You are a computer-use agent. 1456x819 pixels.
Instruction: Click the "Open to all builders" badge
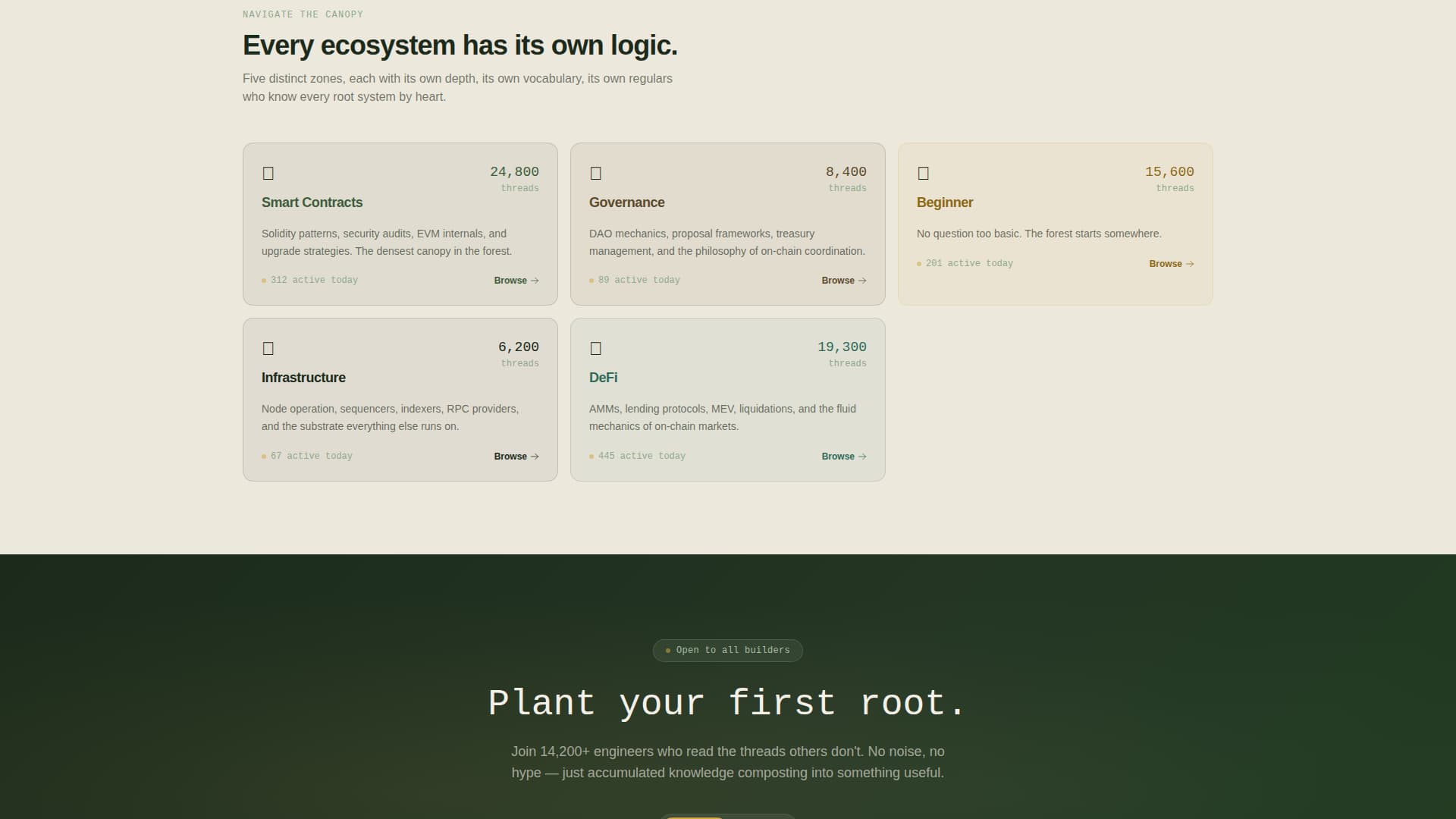click(x=727, y=650)
